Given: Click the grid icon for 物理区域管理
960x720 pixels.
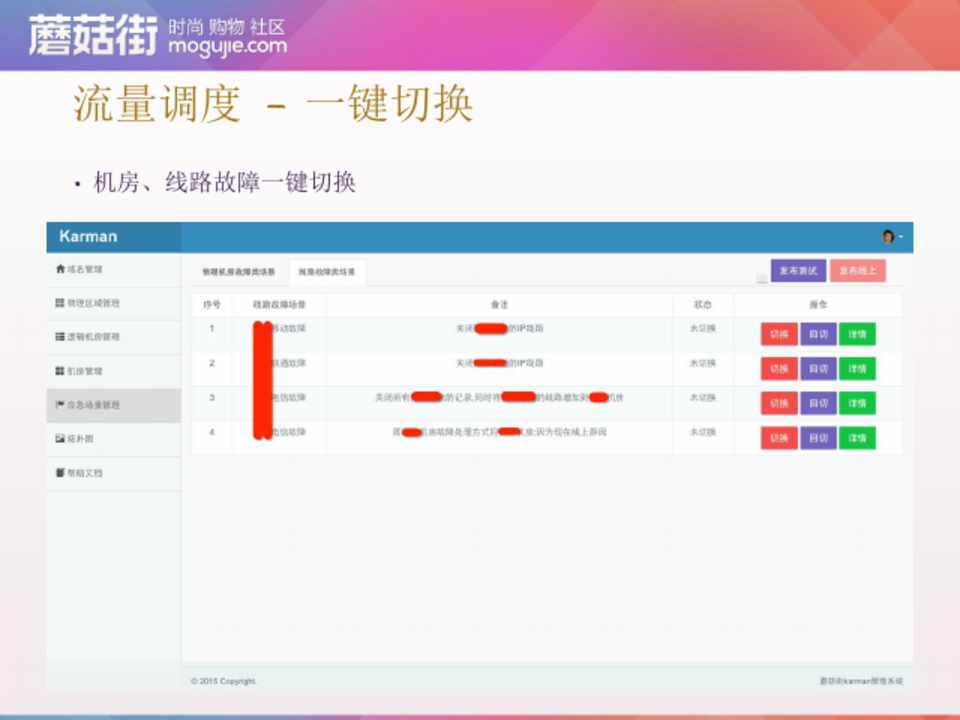Looking at the screenshot, I should coord(60,303).
